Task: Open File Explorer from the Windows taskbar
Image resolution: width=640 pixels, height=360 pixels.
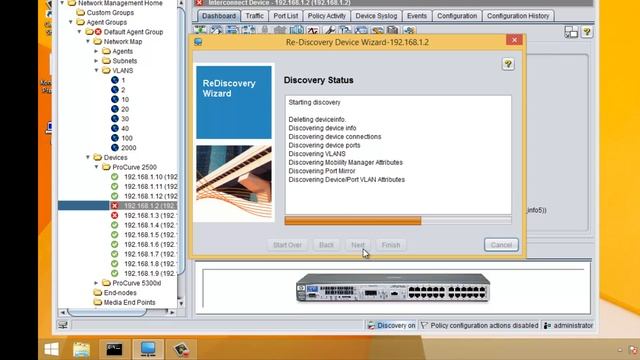Action: tap(81, 349)
